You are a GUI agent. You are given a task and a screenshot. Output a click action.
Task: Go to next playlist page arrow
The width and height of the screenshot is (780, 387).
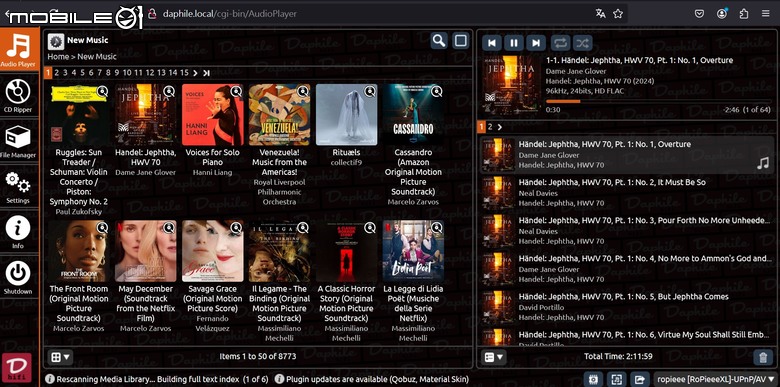point(499,127)
